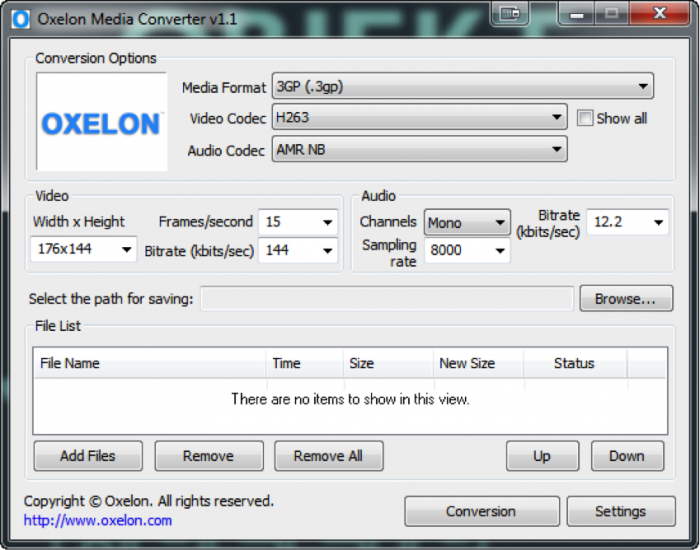Click the Up button
Image resolution: width=700 pixels, height=550 pixels.
click(x=542, y=456)
